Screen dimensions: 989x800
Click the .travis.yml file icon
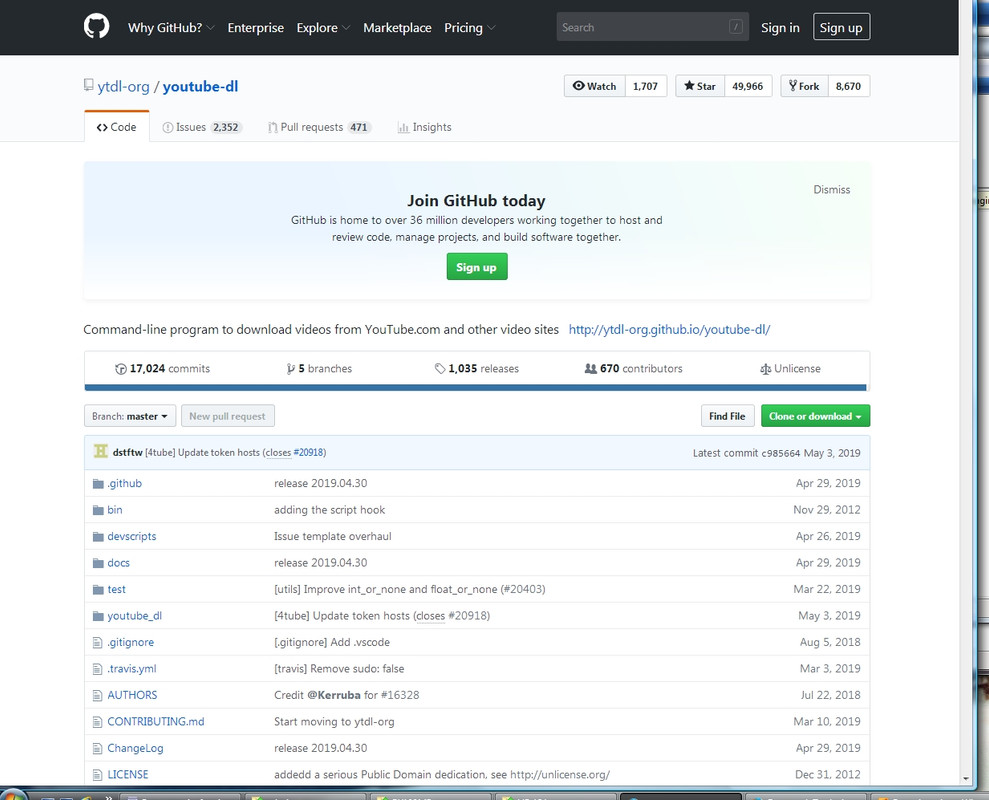(x=97, y=669)
